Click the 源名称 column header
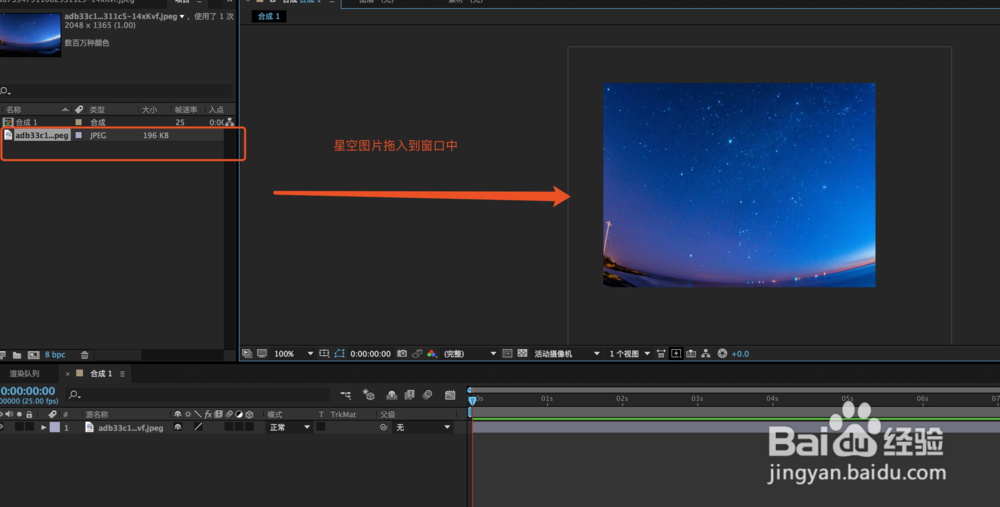Viewport: 1000px width, 507px height. coord(97,415)
